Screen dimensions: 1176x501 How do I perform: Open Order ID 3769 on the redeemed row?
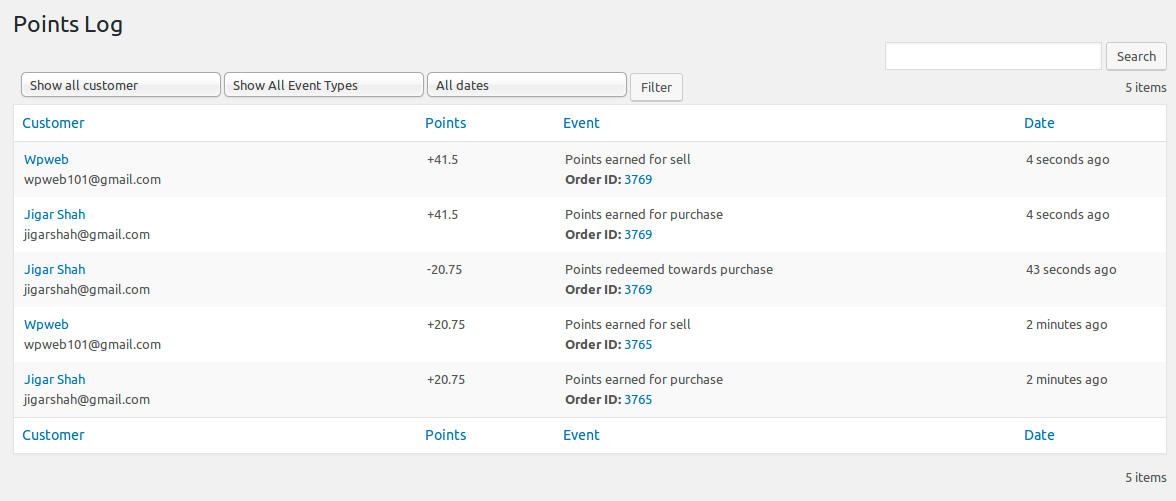click(x=638, y=290)
